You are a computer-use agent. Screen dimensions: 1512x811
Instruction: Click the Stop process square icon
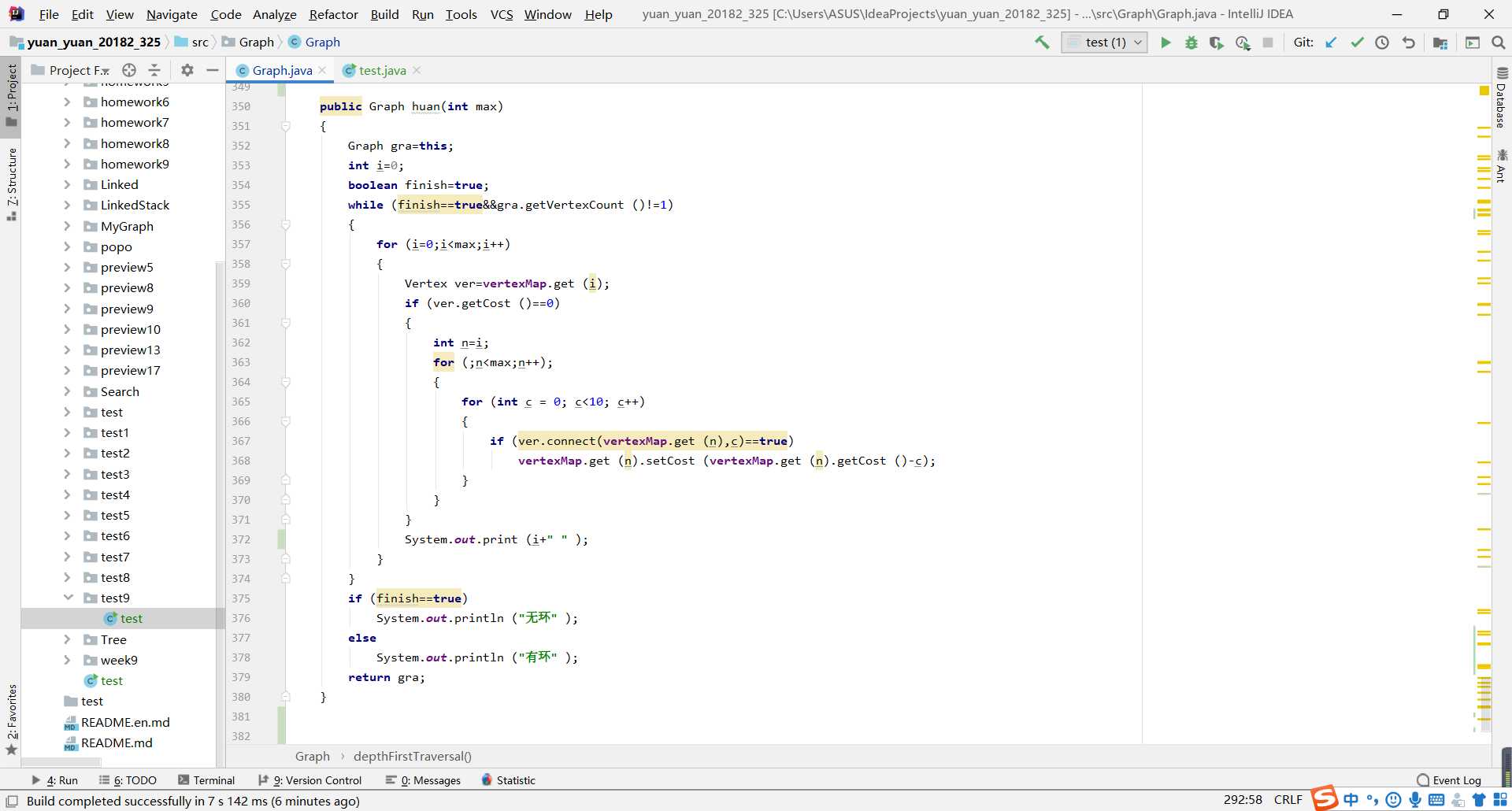1268,43
